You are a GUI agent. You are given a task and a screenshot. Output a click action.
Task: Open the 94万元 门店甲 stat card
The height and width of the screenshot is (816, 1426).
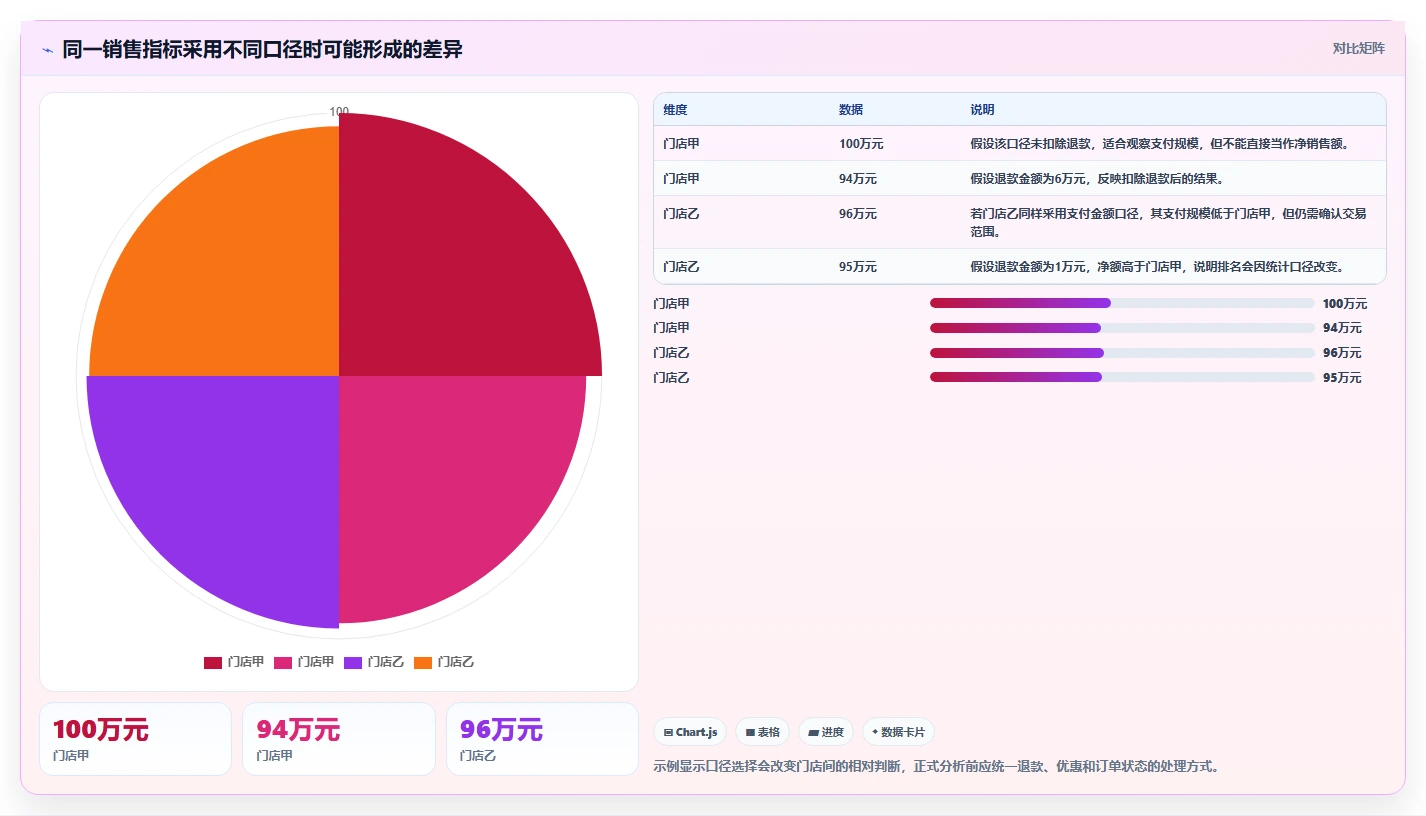(x=339, y=739)
